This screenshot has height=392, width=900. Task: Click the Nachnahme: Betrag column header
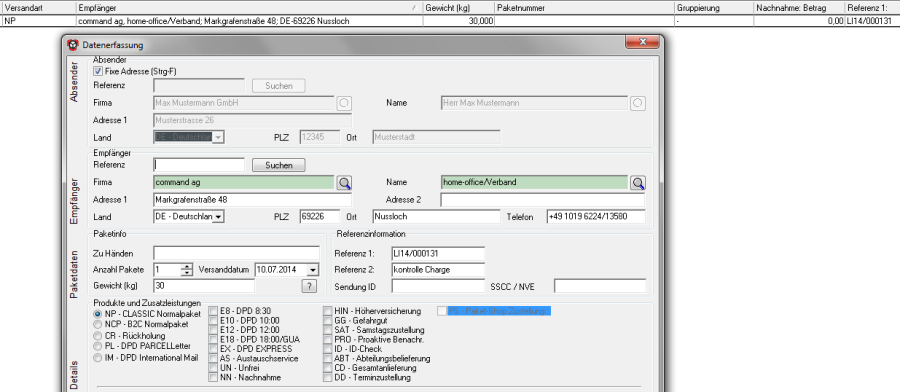point(799,8)
